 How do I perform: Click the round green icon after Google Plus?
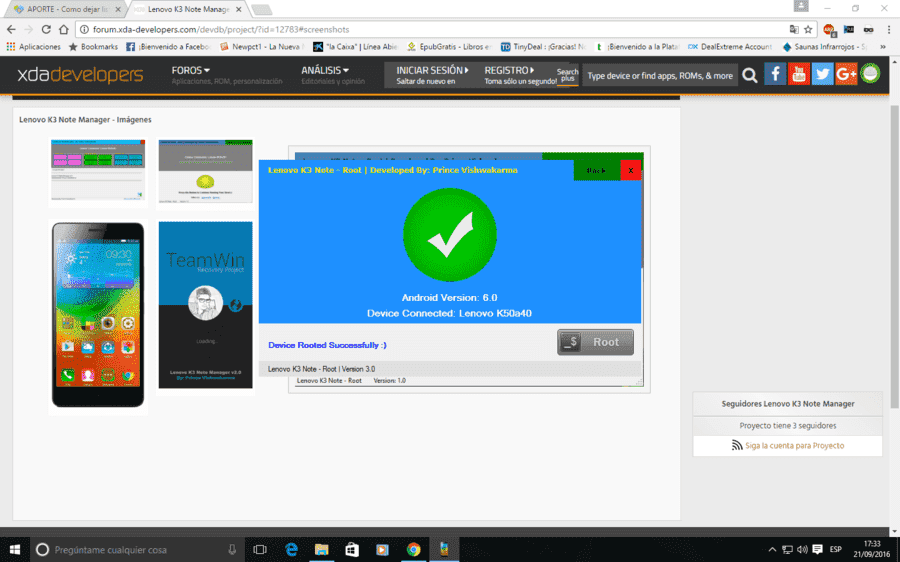870,73
